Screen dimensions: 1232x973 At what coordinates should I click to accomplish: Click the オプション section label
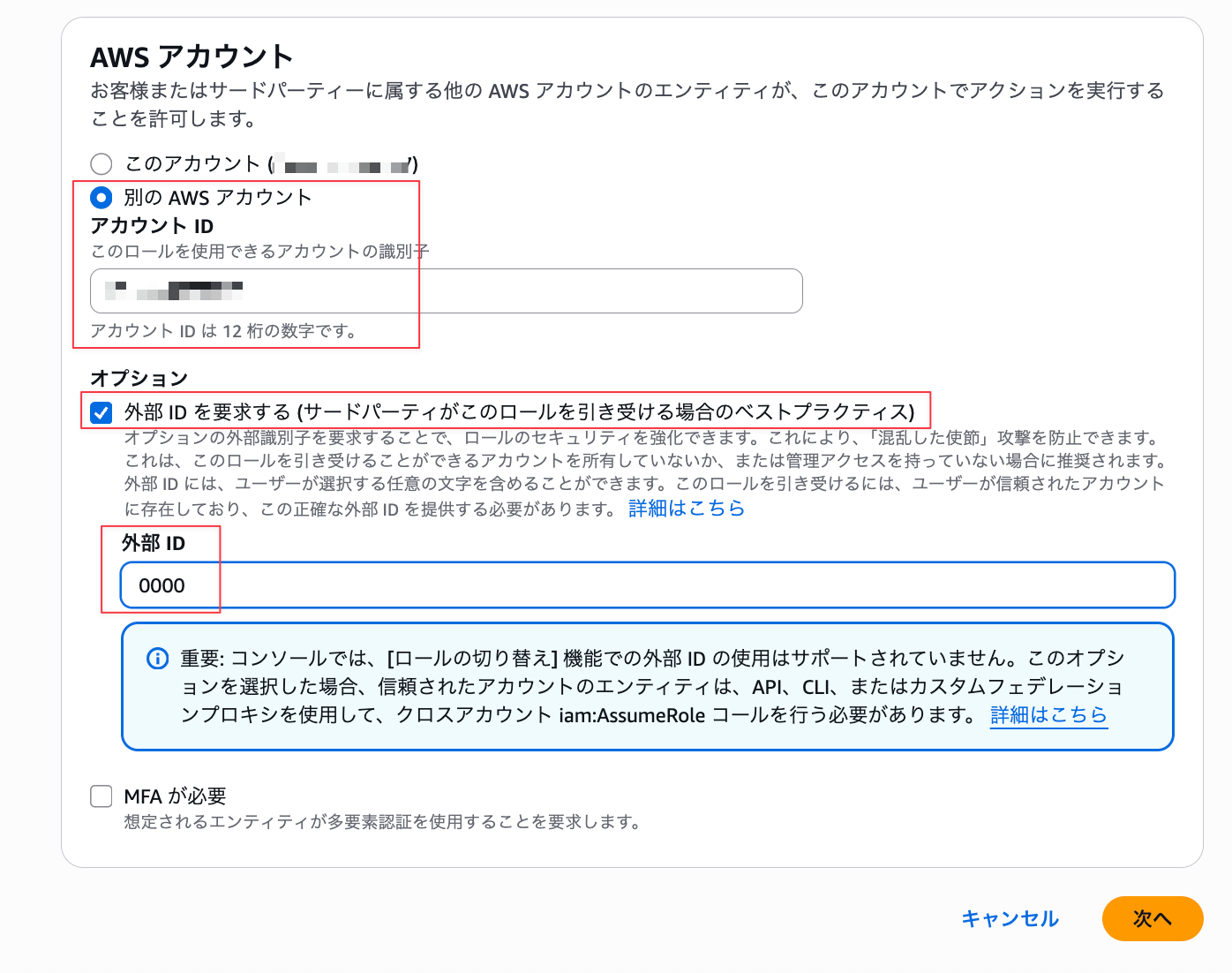(x=139, y=379)
